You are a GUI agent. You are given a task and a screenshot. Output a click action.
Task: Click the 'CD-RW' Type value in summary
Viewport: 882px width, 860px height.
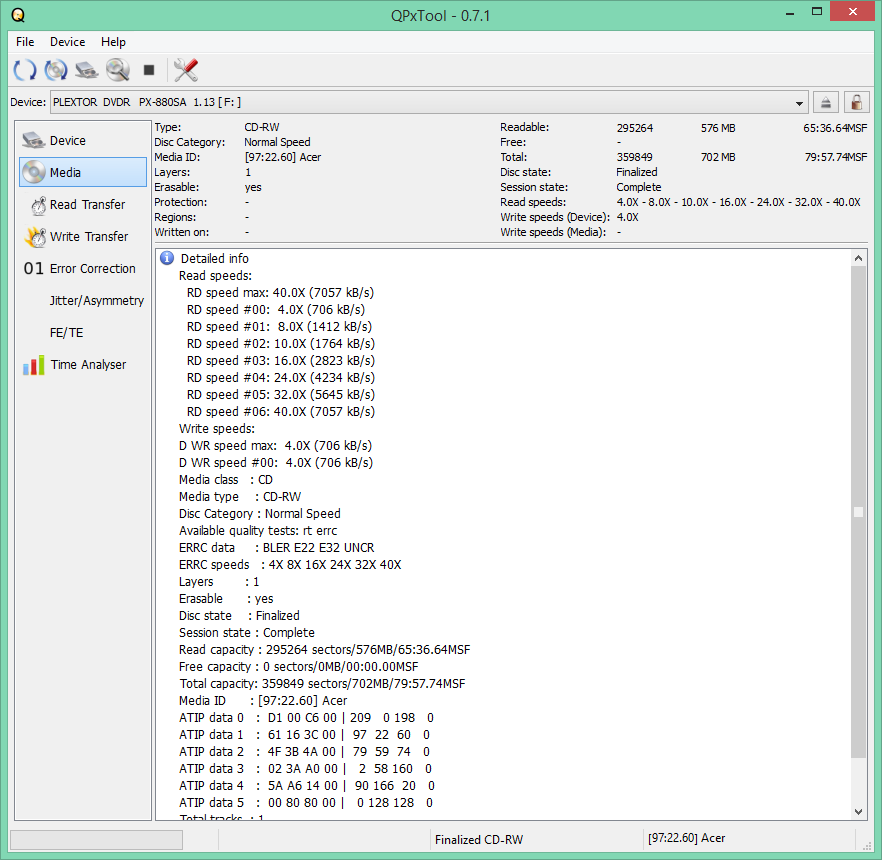click(262, 127)
